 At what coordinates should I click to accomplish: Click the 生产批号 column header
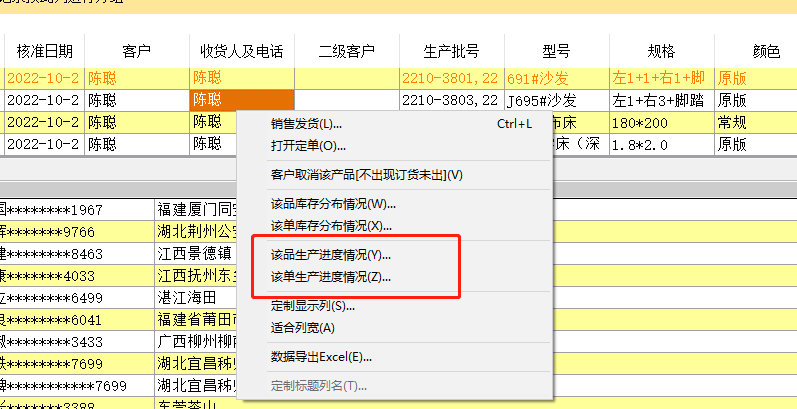[452, 51]
